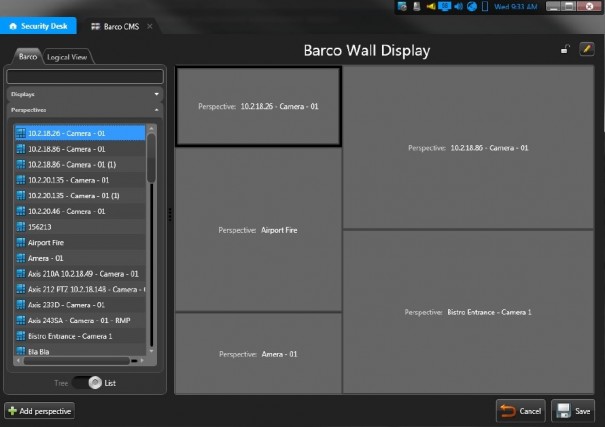This screenshot has height=427, width=605.
Task: Toggle the Tree/List view switch
Action: (92, 382)
